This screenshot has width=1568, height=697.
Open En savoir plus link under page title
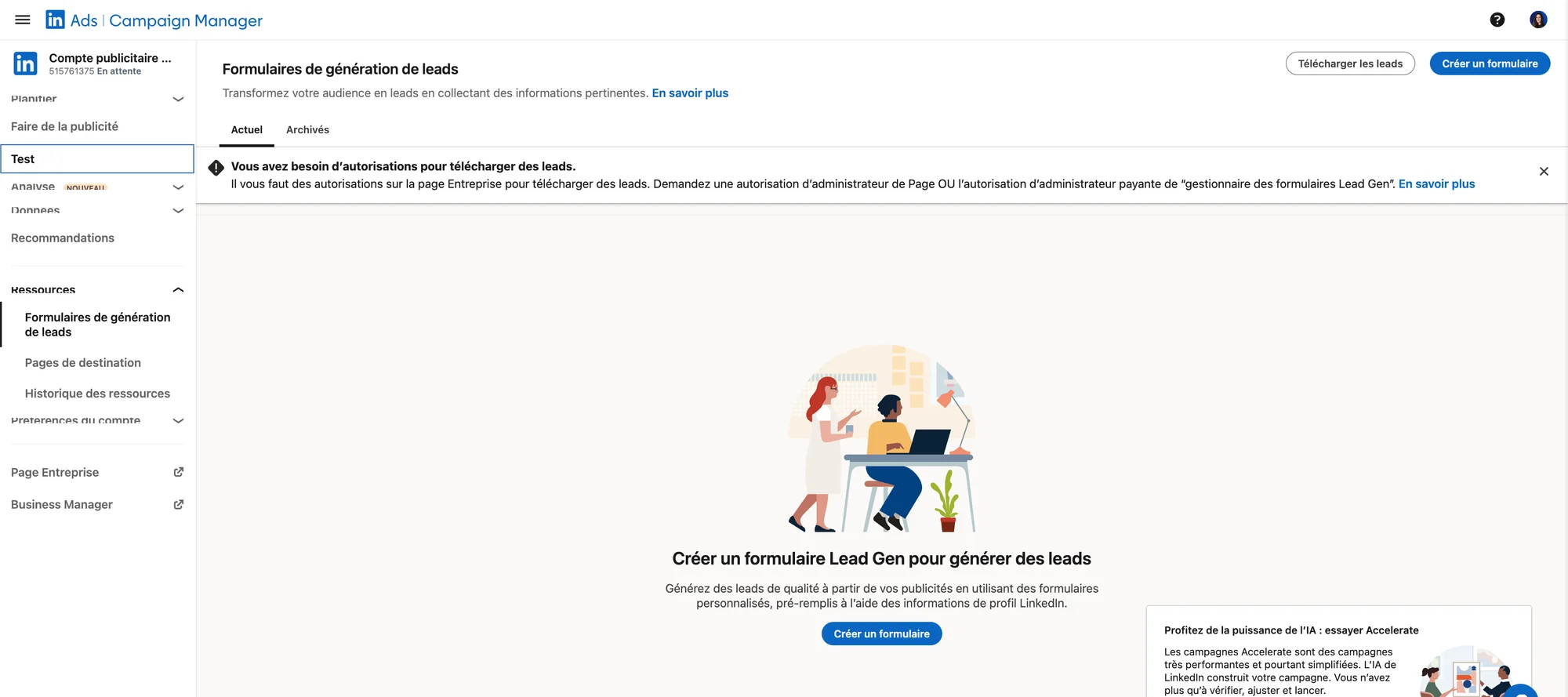690,93
